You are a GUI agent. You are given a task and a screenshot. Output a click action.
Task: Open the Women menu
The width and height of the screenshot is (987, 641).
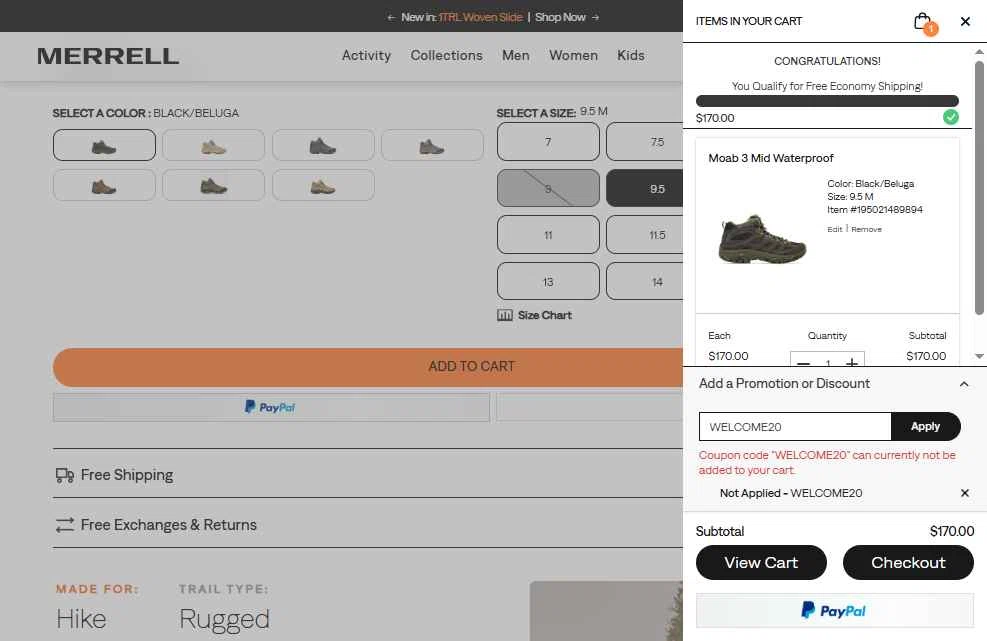click(x=573, y=55)
